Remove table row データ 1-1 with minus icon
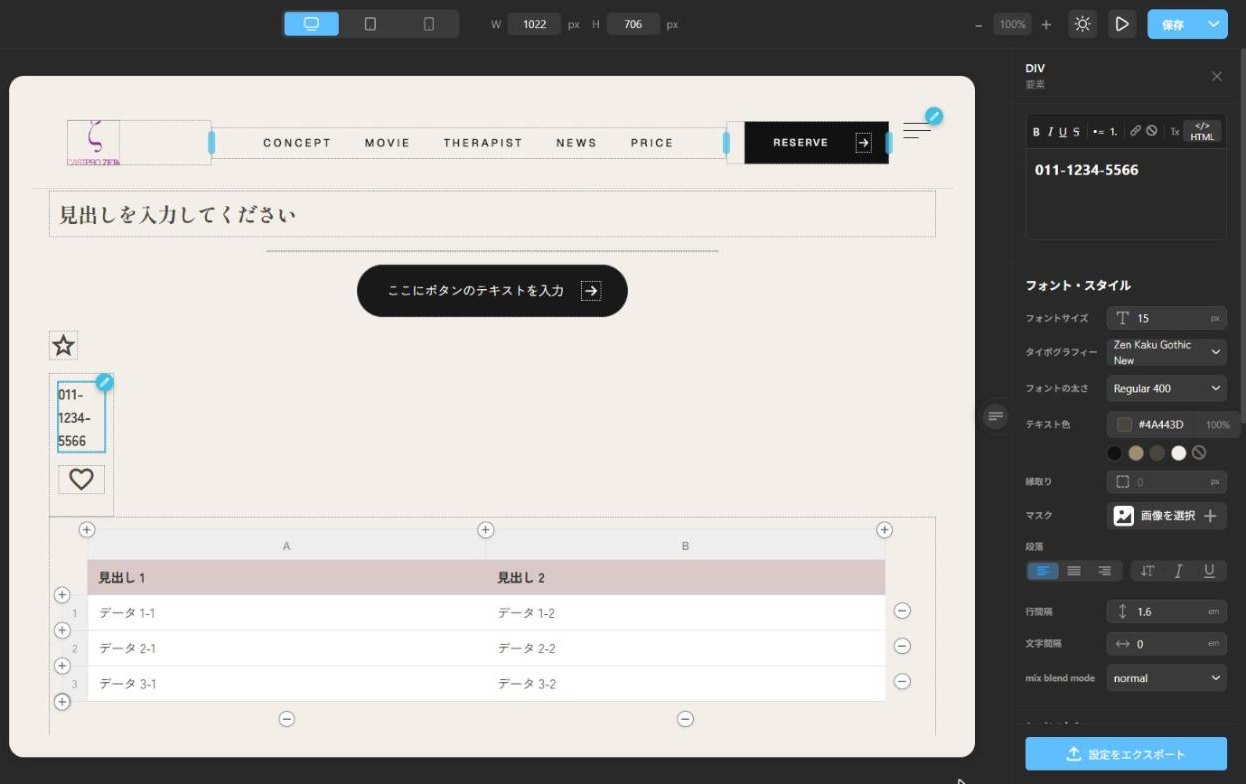Viewport: 1246px width, 784px height. [902, 611]
